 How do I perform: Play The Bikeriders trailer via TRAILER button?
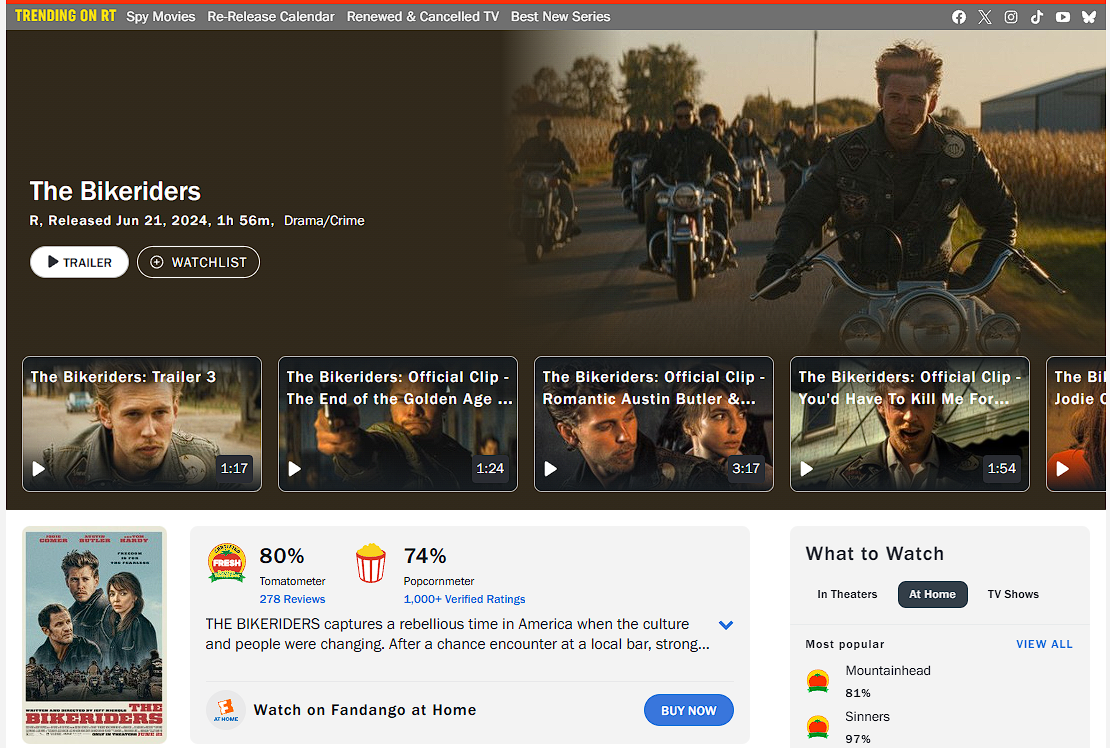point(79,263)
